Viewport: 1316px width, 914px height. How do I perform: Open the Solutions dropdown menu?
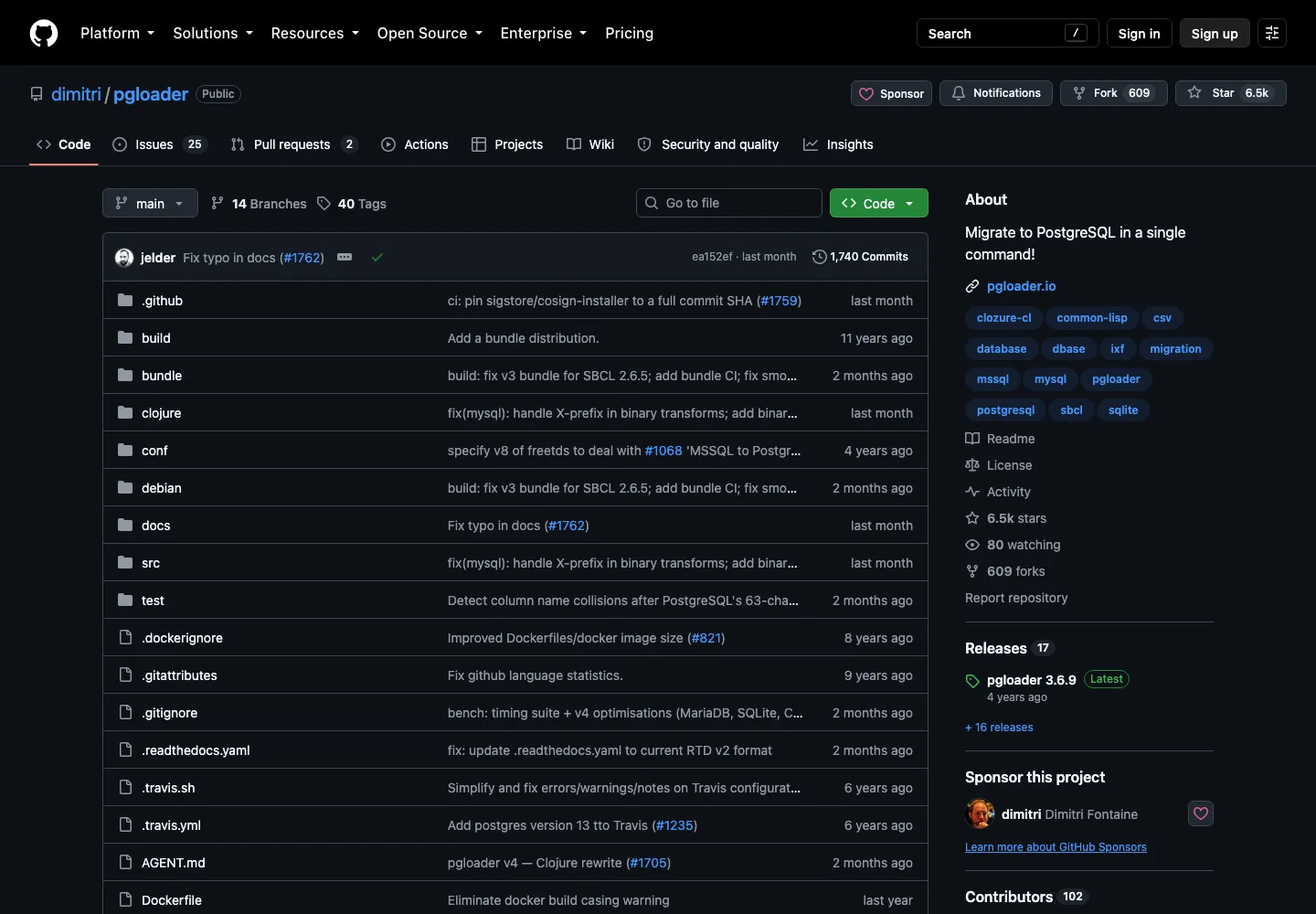pyautogui.click(x=212, y=33)
